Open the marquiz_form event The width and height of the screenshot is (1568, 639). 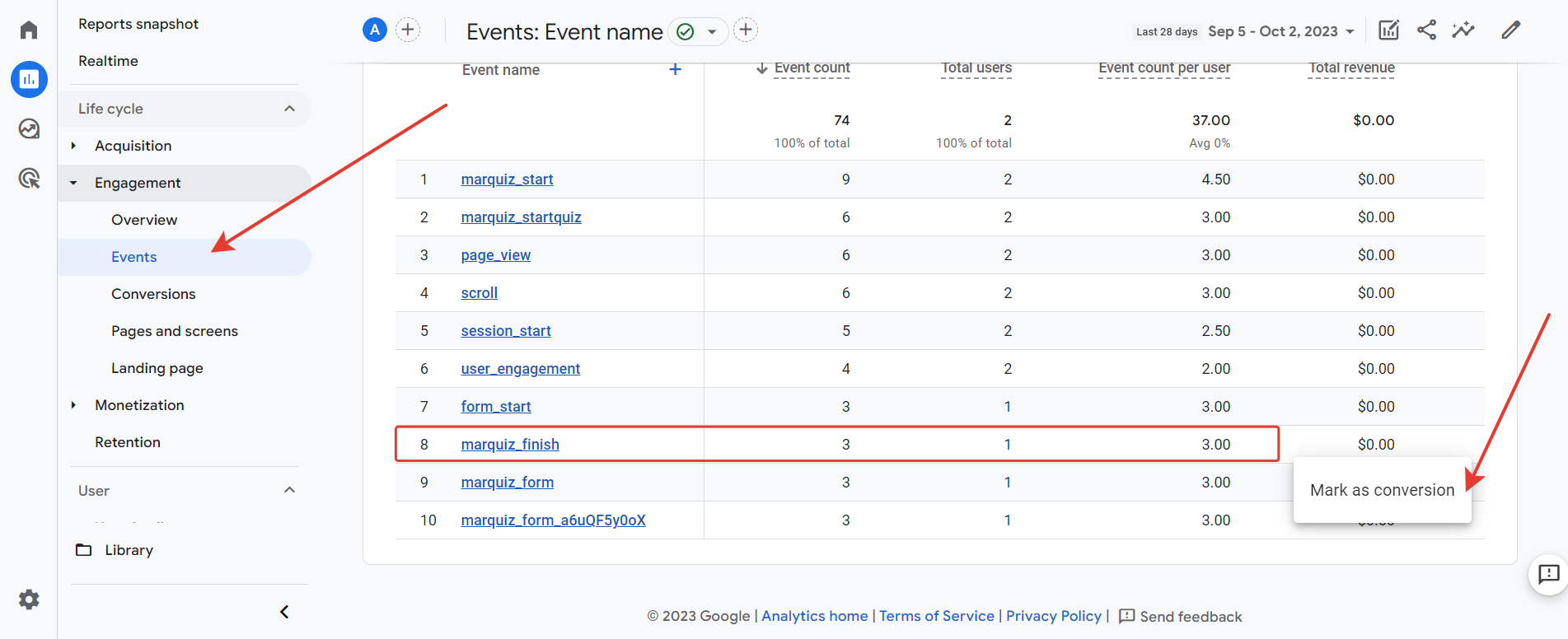coord(507,483)
